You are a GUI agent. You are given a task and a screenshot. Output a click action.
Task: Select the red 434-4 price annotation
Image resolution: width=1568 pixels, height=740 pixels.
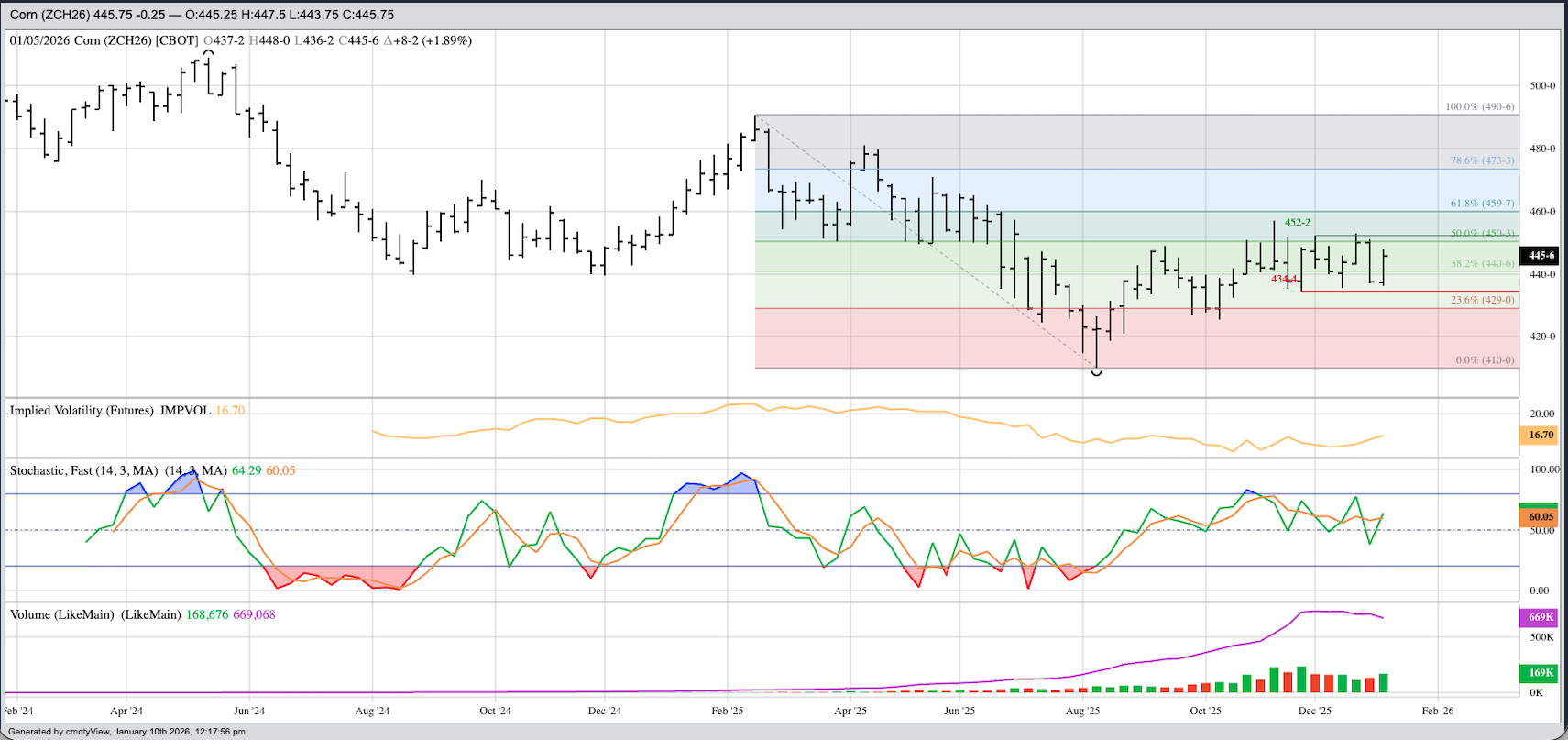pyautogui.click(x=1284, y=279)
